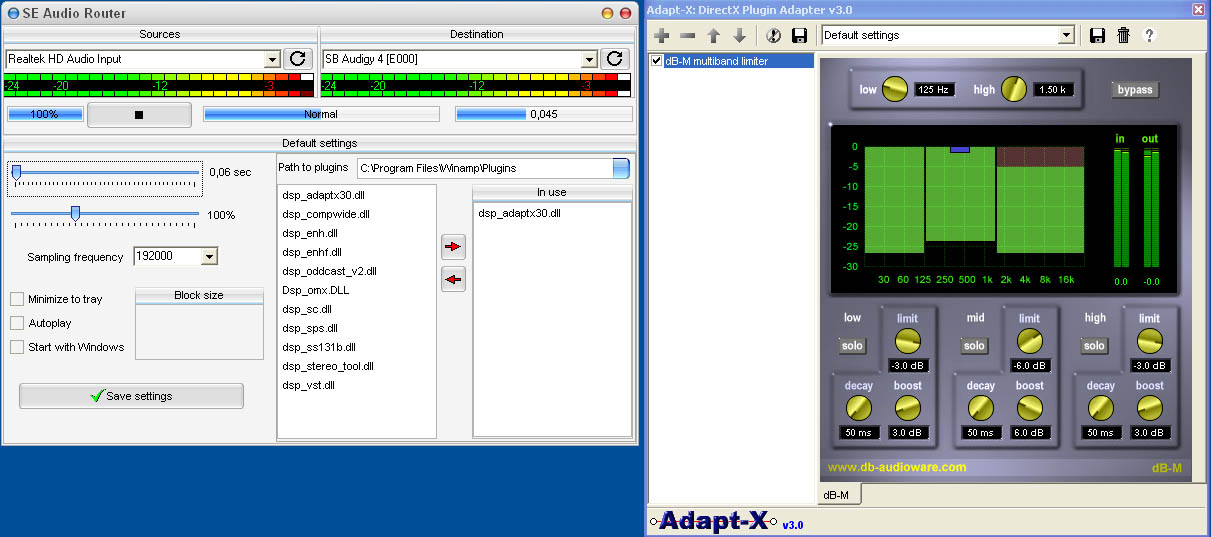
Task: Open help via the question mark icon
Action: [1149, 36]
